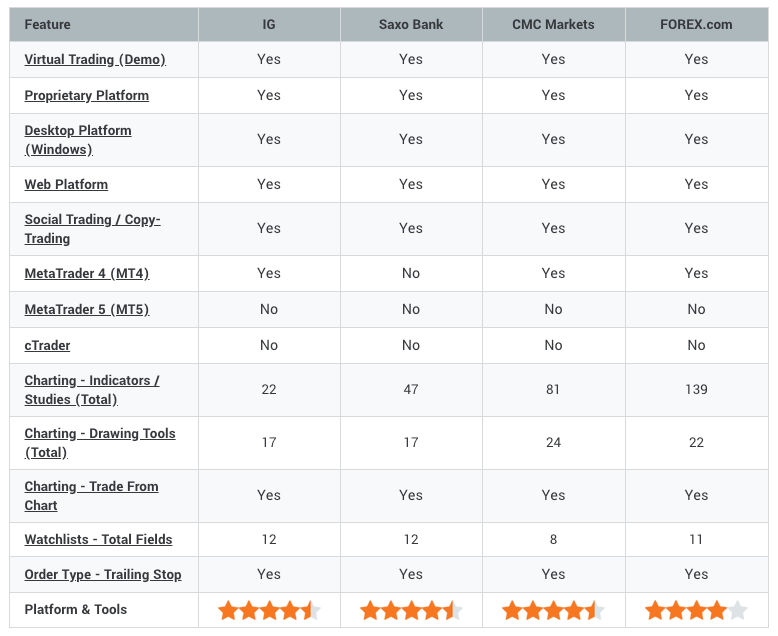Open Charting - Indicators / Studies link
778x636 pixels.
point(92,390)
